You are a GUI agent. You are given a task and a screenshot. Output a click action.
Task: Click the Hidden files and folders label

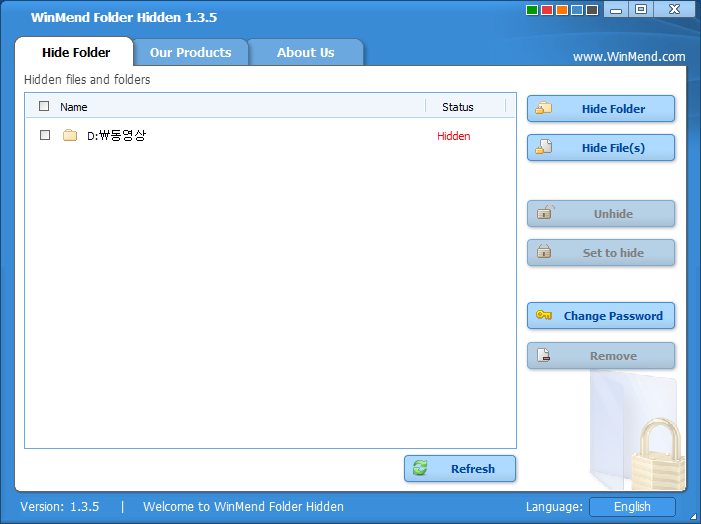(x=87, y=80)
